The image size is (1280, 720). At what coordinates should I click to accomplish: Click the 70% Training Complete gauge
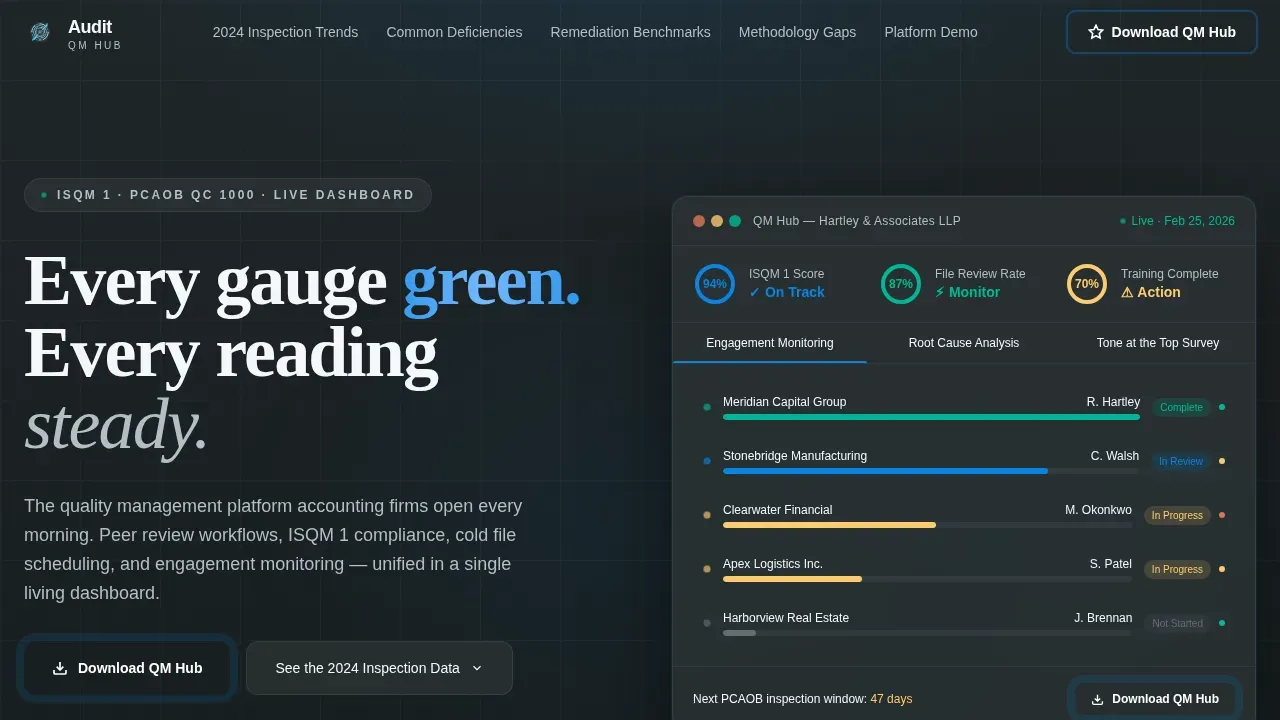pyautogui.click(x=1087, y=284)
